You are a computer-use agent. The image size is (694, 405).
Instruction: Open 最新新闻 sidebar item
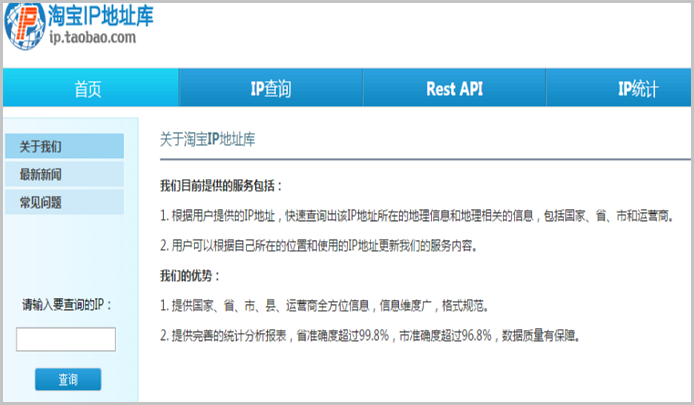pyautogui.click(x=65, y=174)
